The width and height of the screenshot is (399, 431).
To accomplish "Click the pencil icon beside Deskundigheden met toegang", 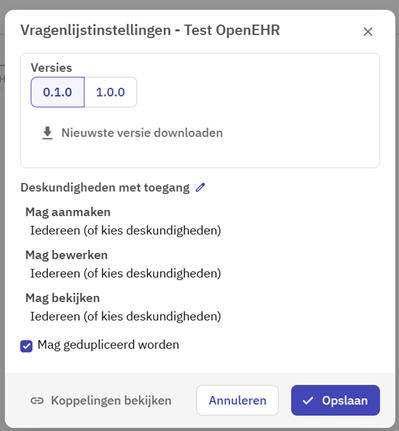I will click(x=200, y=187).
